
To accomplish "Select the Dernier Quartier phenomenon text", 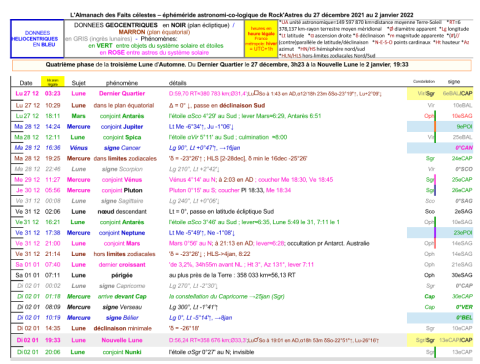I will (122, 93).
